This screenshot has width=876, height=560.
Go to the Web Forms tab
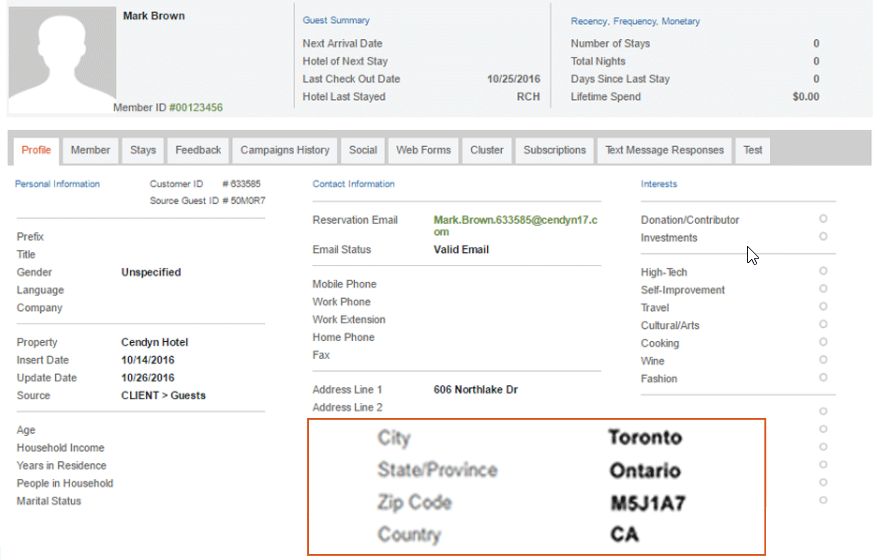423,150
